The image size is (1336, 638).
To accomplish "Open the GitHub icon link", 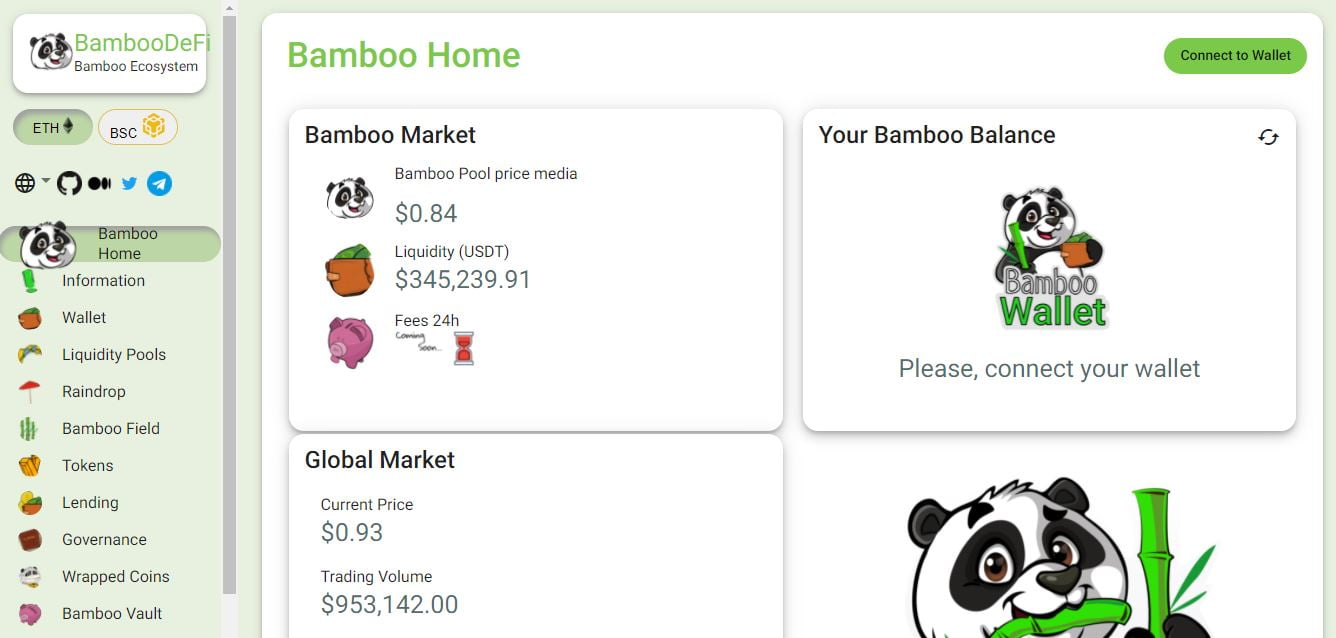I will [69, 183].
